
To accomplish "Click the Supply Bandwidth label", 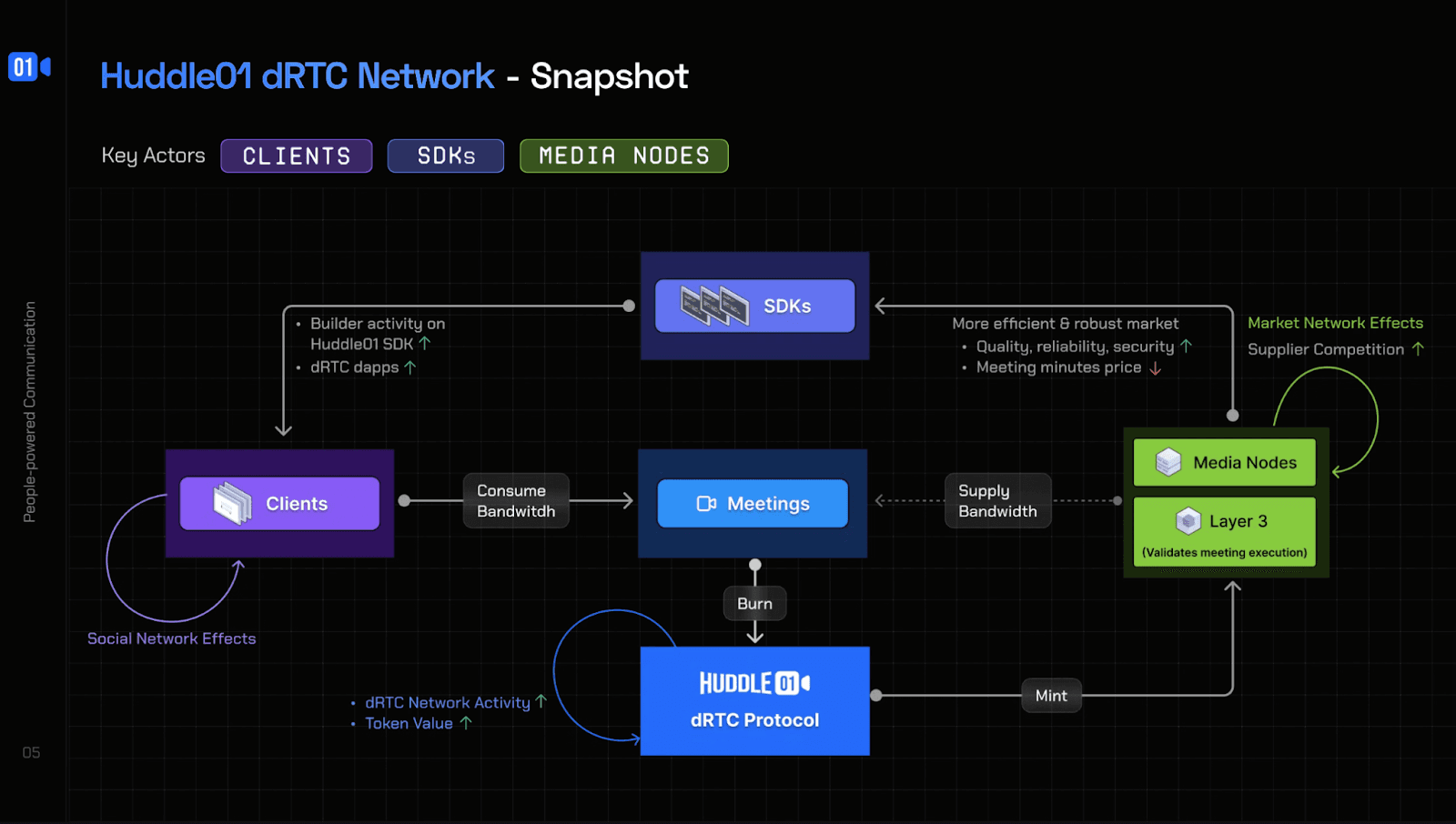I will pos(997,501).
